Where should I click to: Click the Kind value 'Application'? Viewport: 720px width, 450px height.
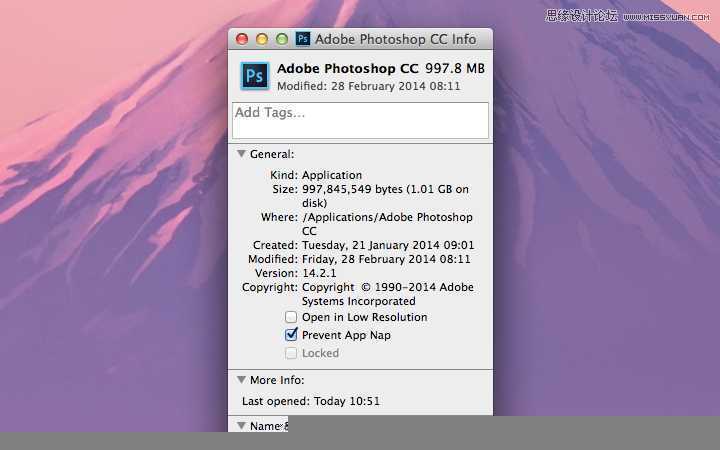pos(332,175)
